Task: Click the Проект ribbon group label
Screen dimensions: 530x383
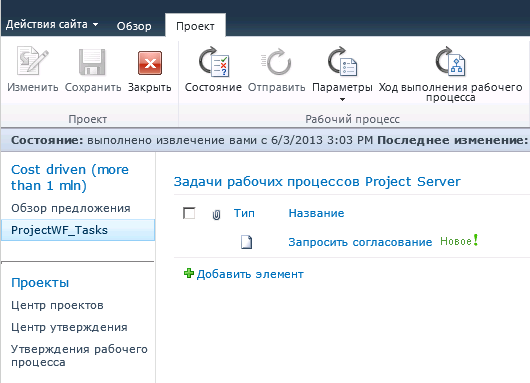Action: click(88, 119)
